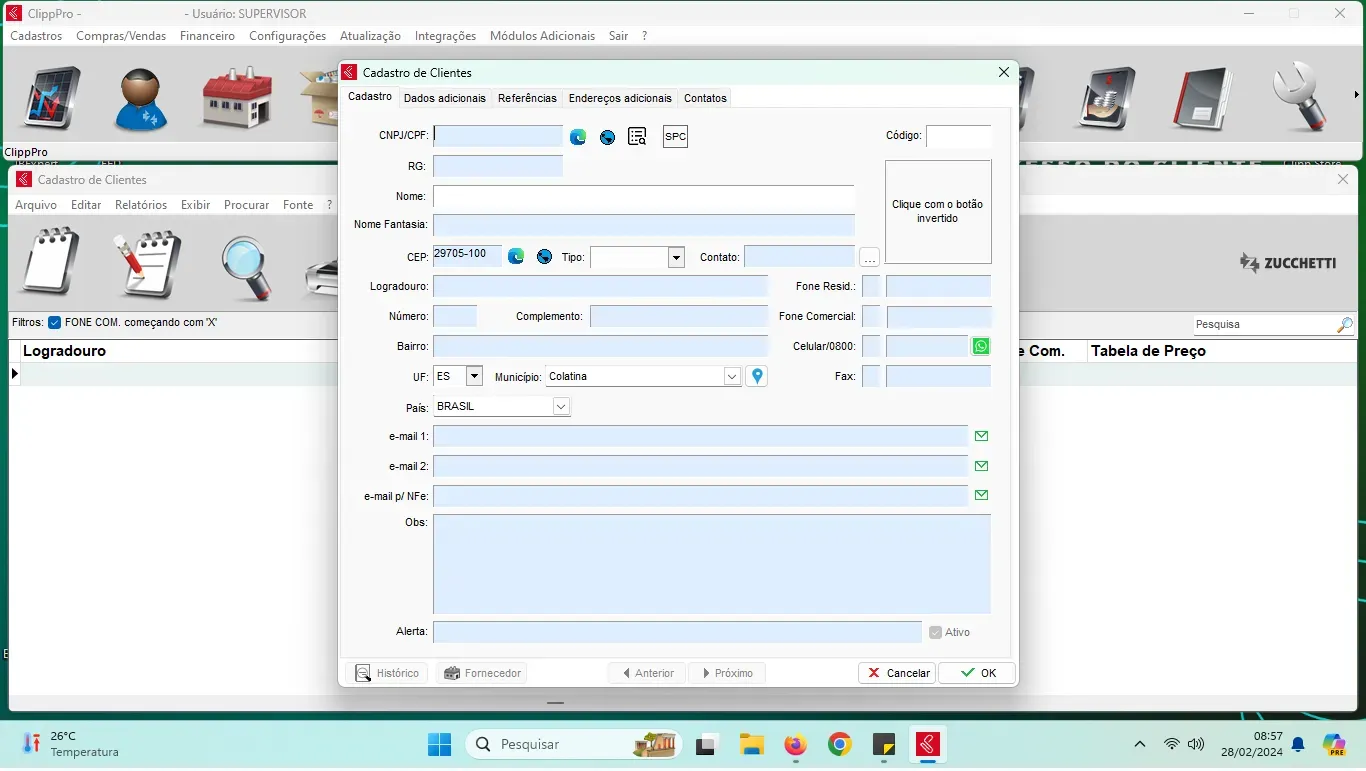
Task: Click the magnifying glass icon in client list toolbar
Action: click(246, 267)
